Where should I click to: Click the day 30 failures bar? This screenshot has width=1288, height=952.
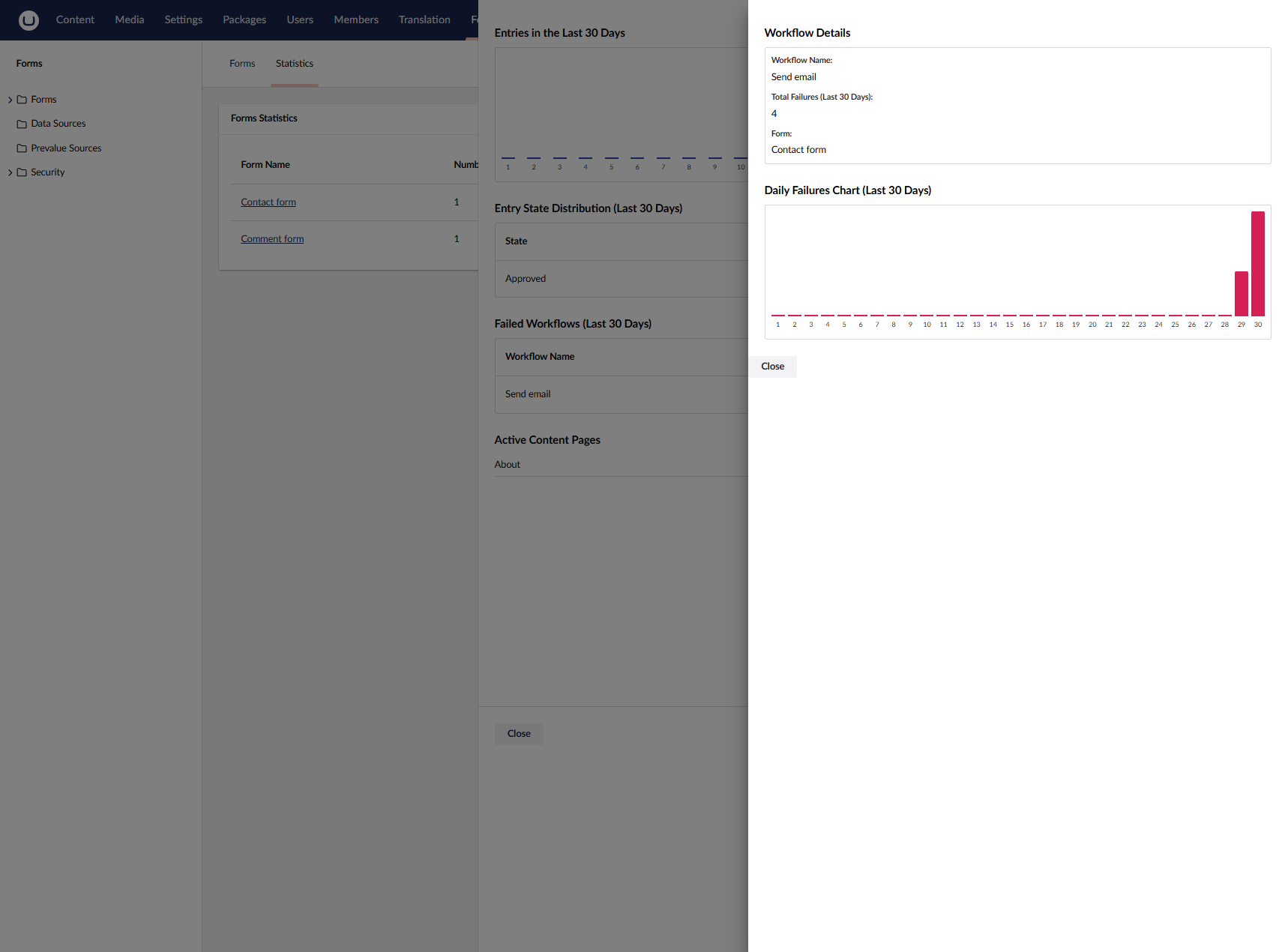click(x=1257, y=264)
